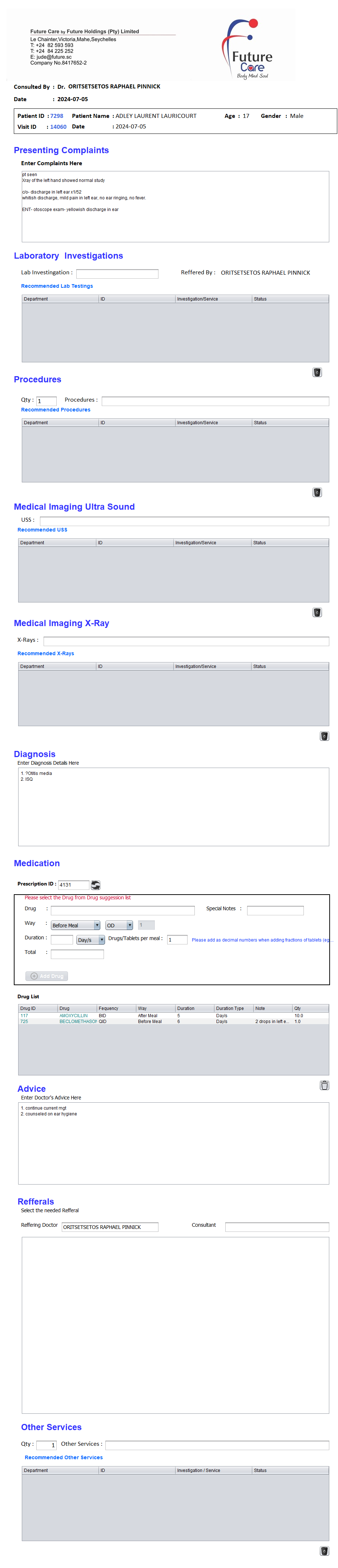Click into the Drug name input field
The image size is (338, 1568).
[x=122, y=911]
